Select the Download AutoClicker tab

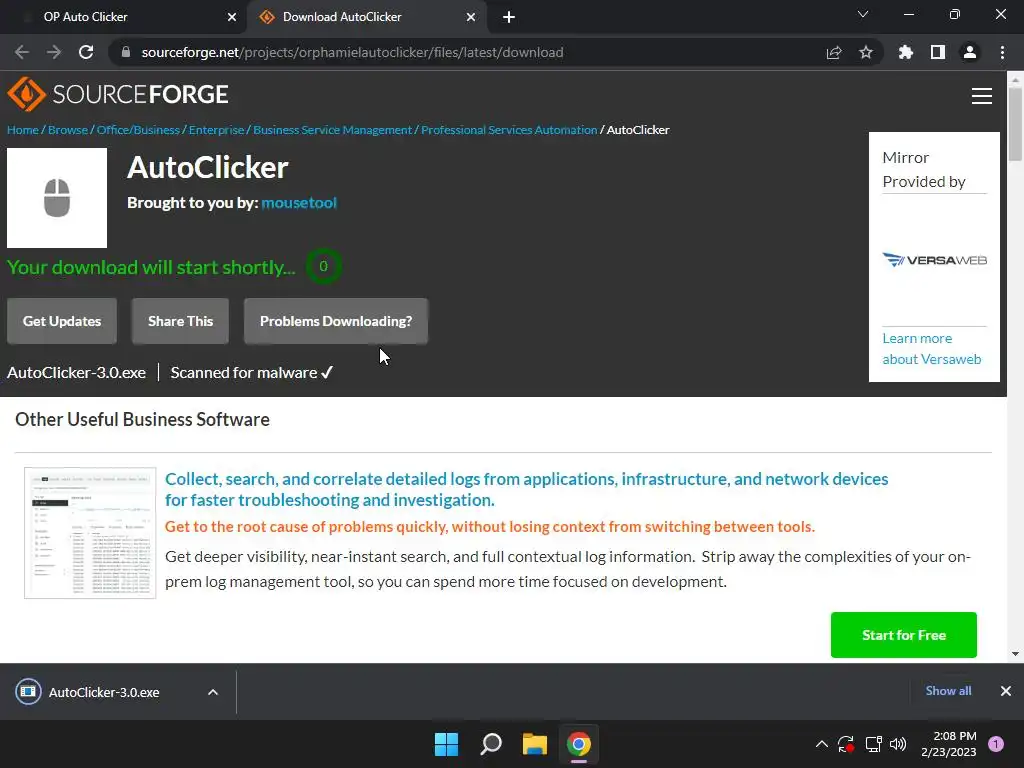tap(367, 17)
